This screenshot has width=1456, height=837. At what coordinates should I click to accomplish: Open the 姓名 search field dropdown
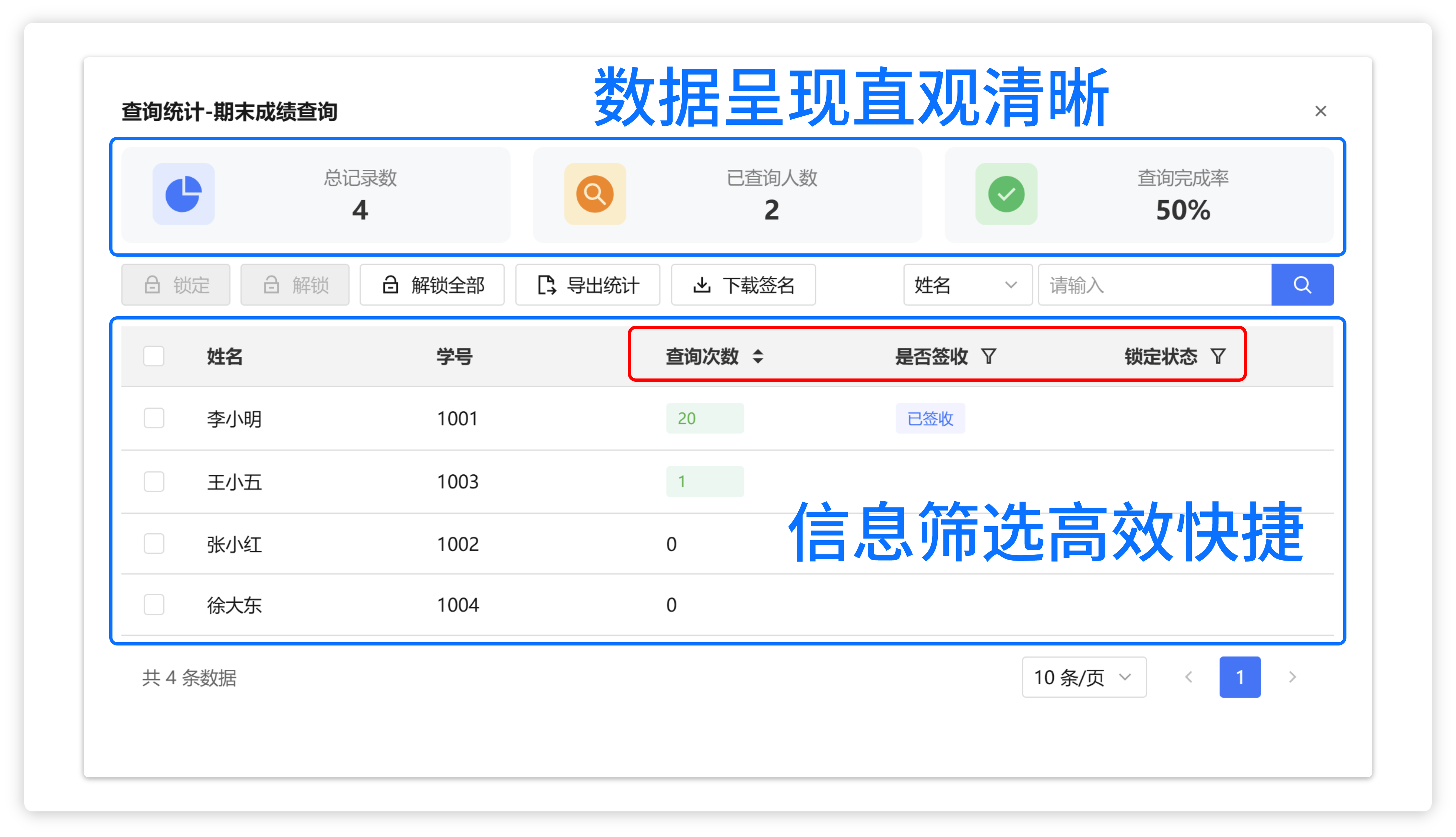[968, 285]
